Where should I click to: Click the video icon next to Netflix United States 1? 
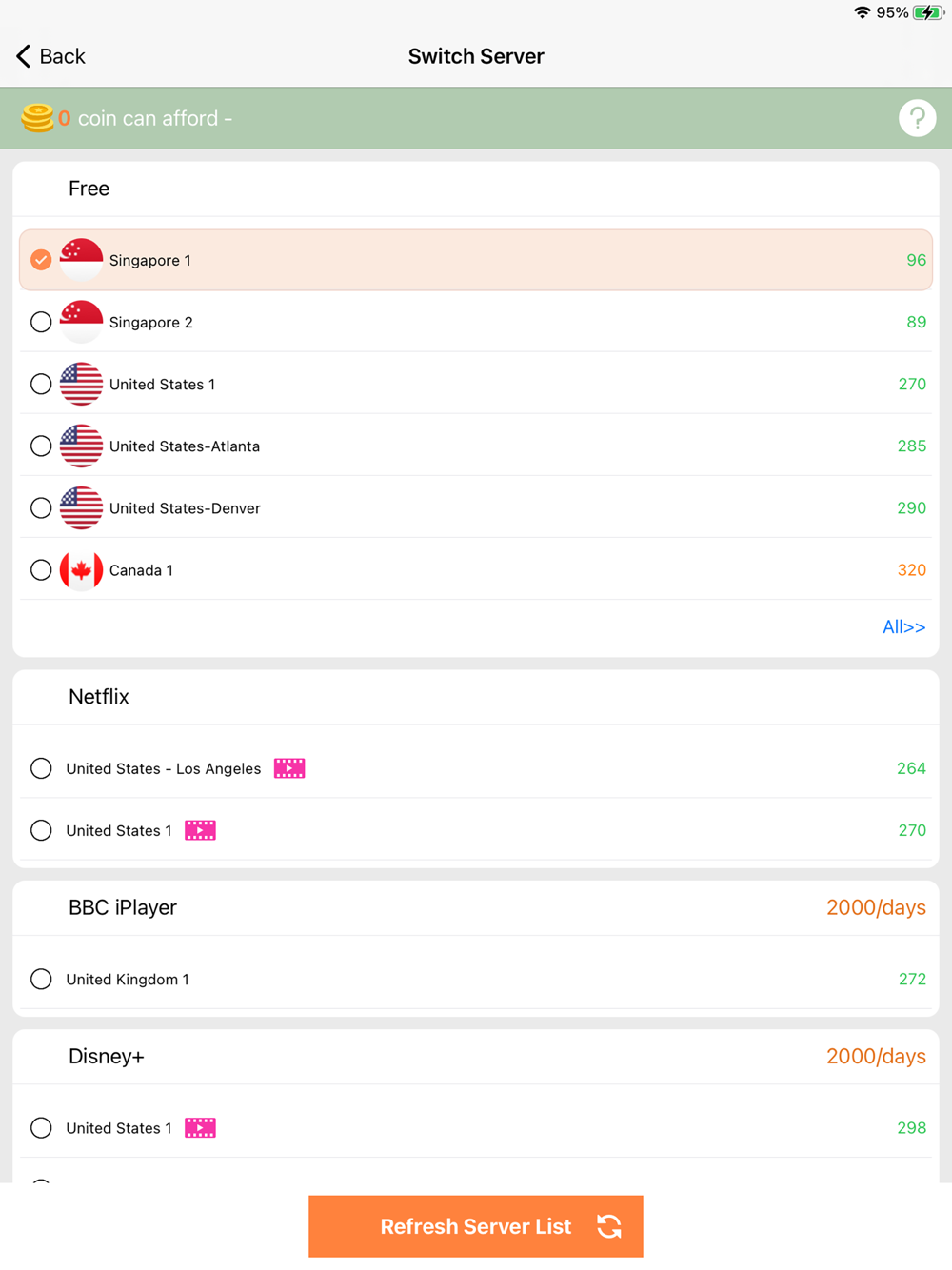pyautogui.click(x=200, y=830)
